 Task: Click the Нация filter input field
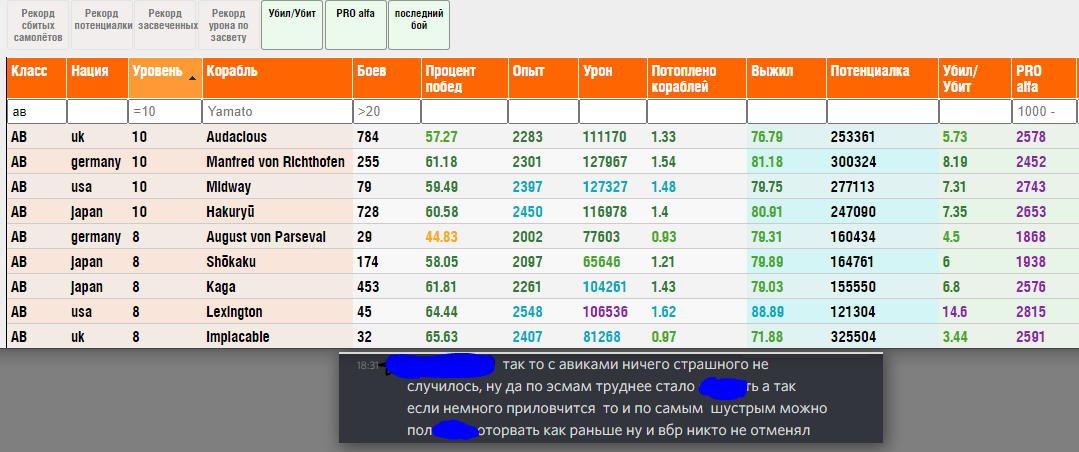(96, 112)
